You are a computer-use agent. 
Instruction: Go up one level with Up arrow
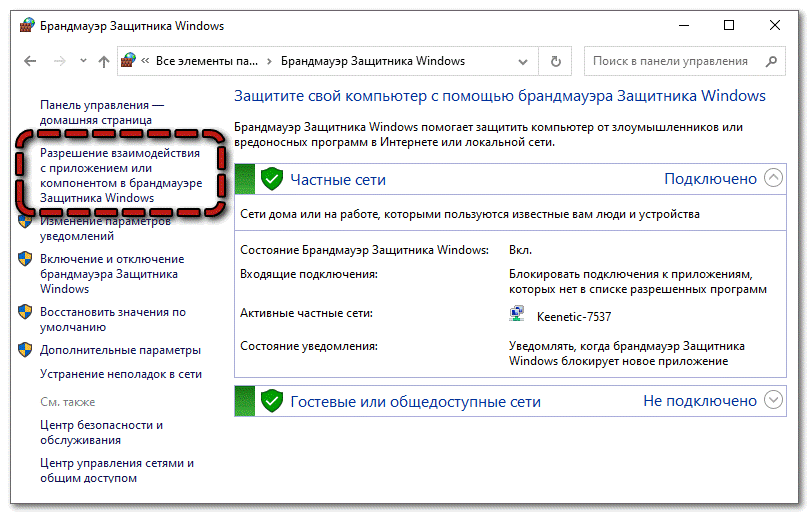[x=104, y=61]
